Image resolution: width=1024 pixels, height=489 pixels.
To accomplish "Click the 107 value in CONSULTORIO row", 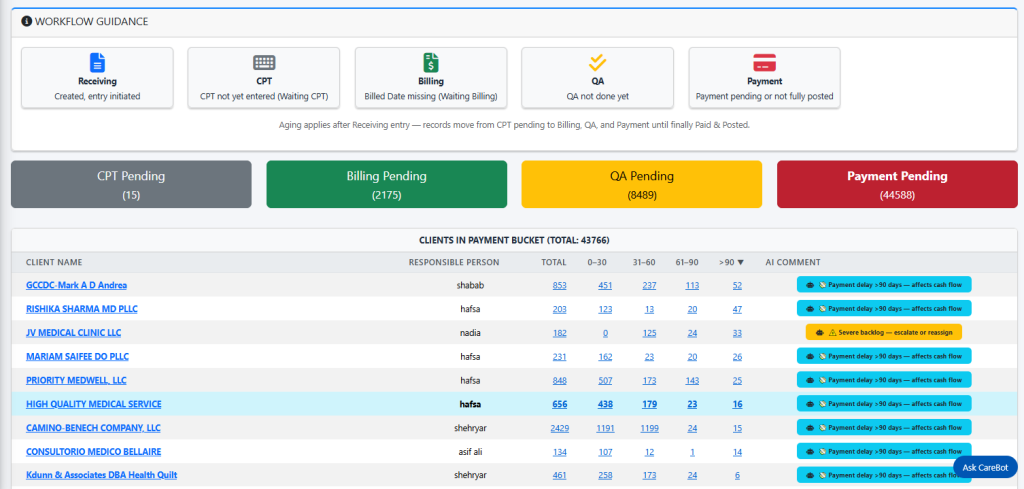I will coord(605,452).
